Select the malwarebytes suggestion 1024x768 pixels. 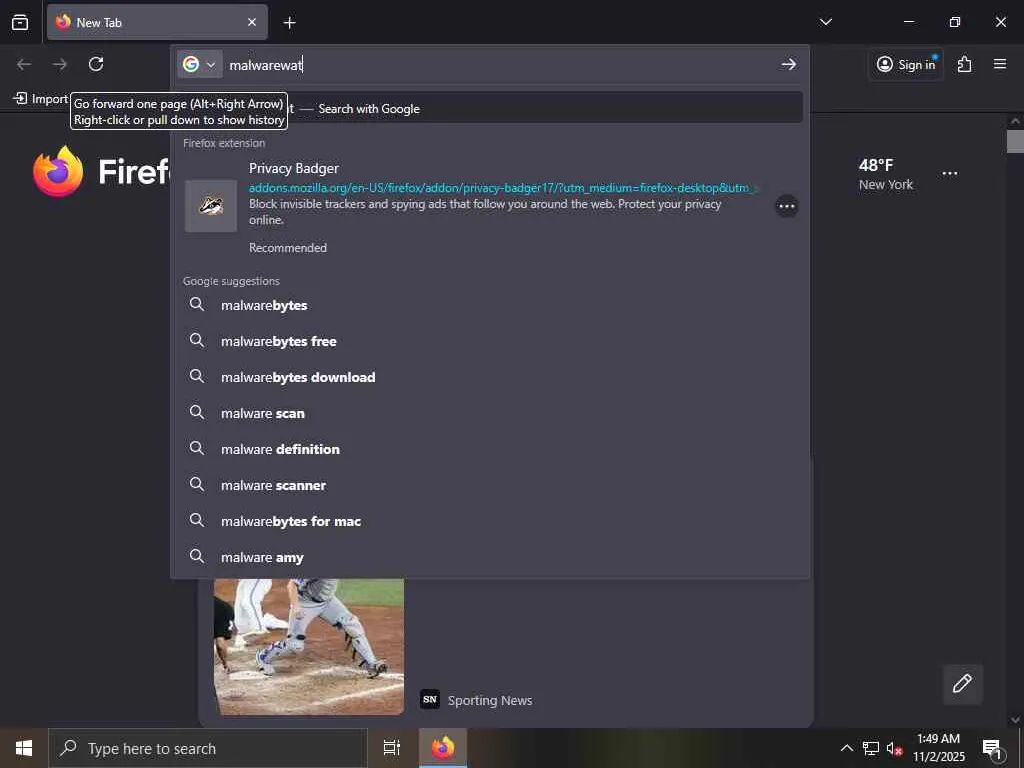coord(490,305)
